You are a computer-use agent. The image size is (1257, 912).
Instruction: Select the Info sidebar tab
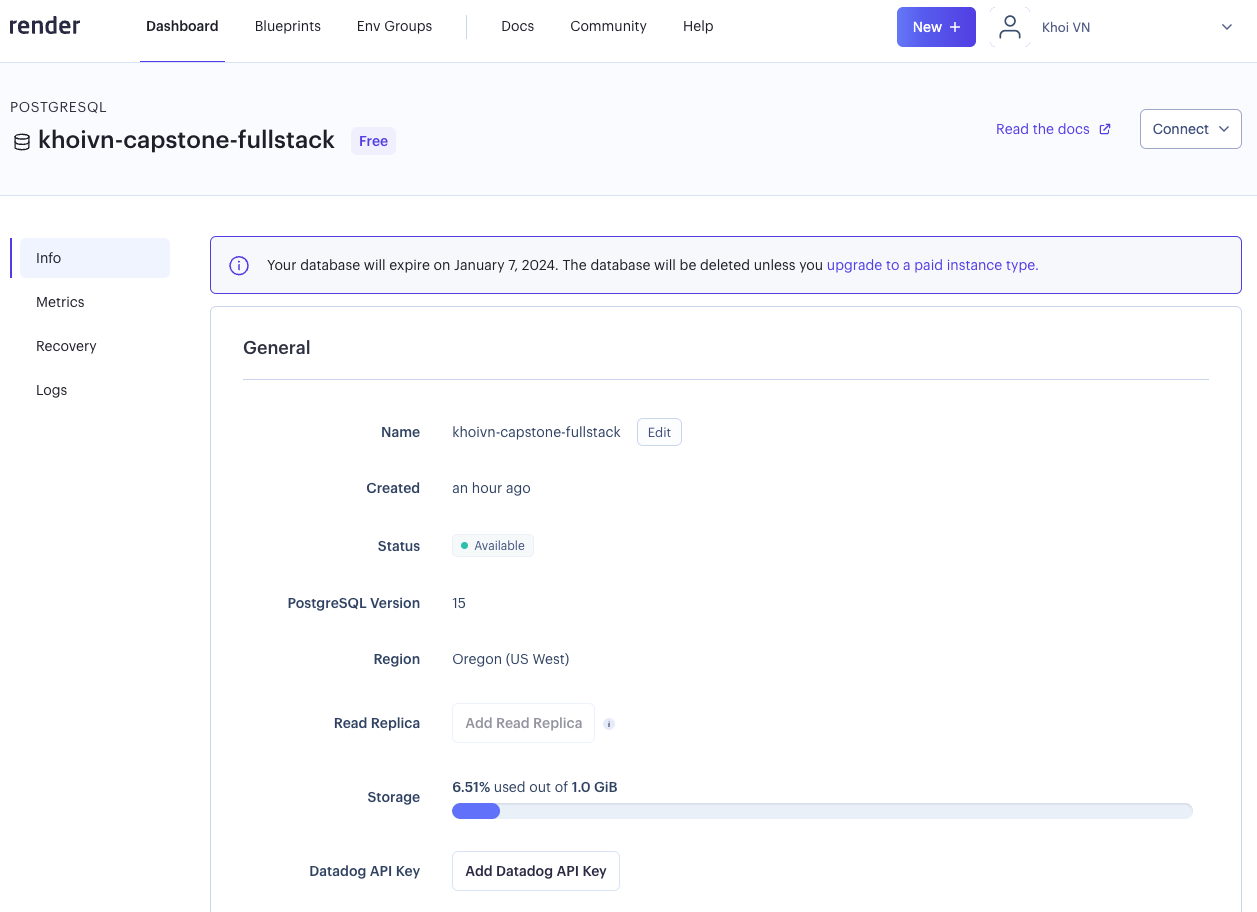coord(95,258)
